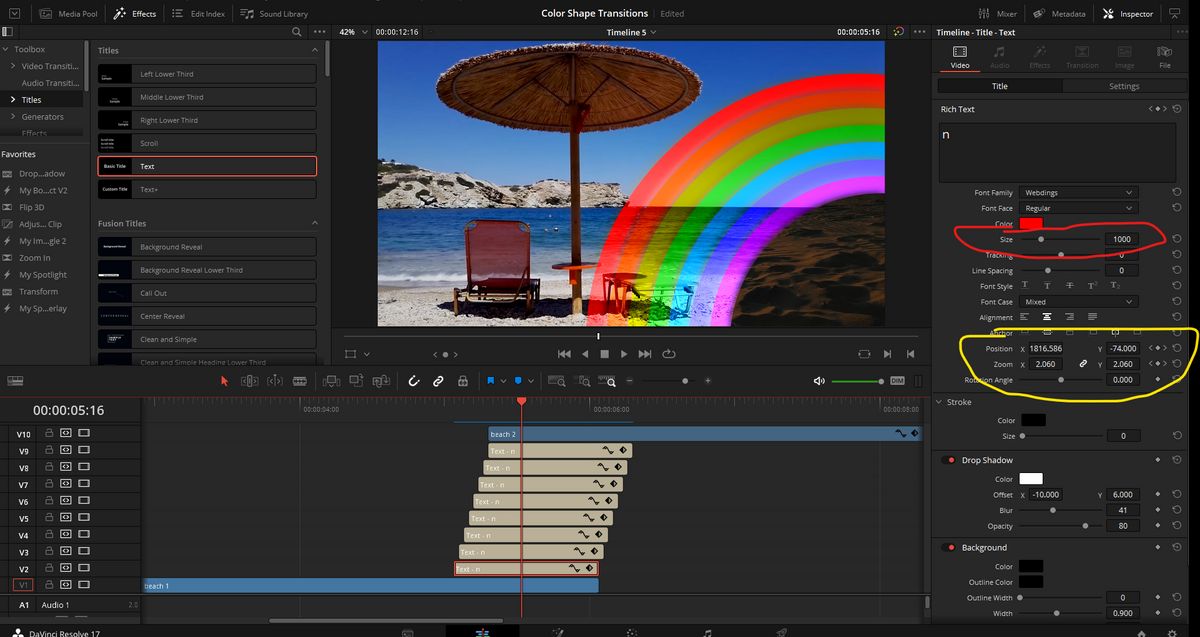This screenshot has height=637, width=1200.
Task: Switch to the Settings tab in the Inspector
Action: pyautogui.click(x=1124, y=86)
